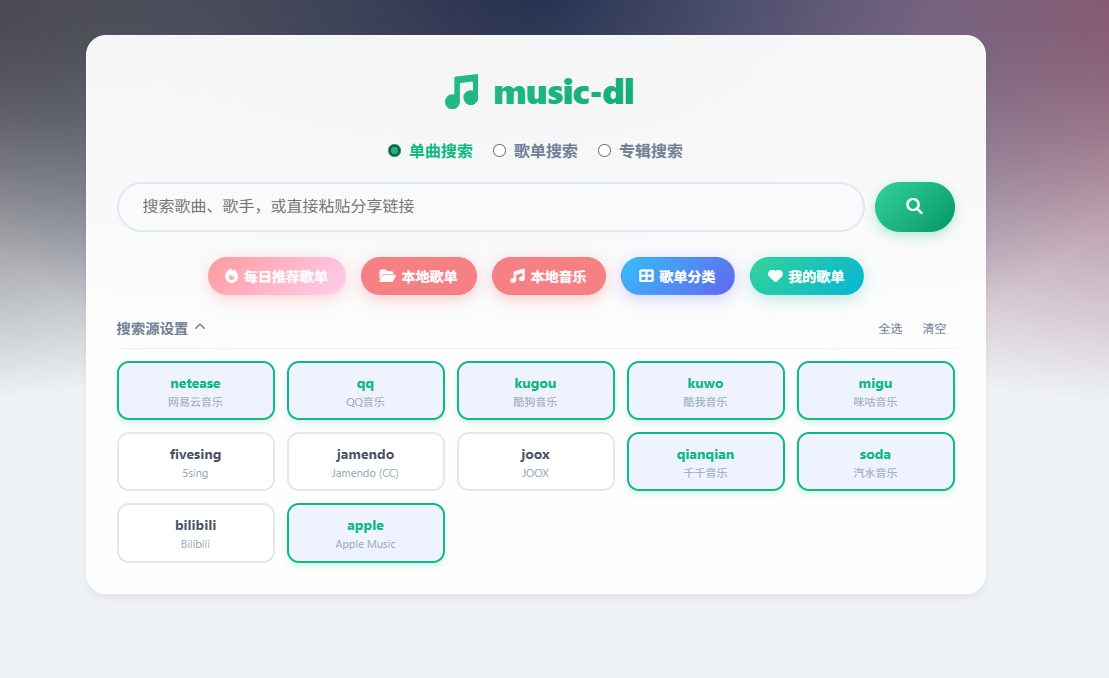
Task: Click the music-dl note logo icon
Action: pos(462,92)
